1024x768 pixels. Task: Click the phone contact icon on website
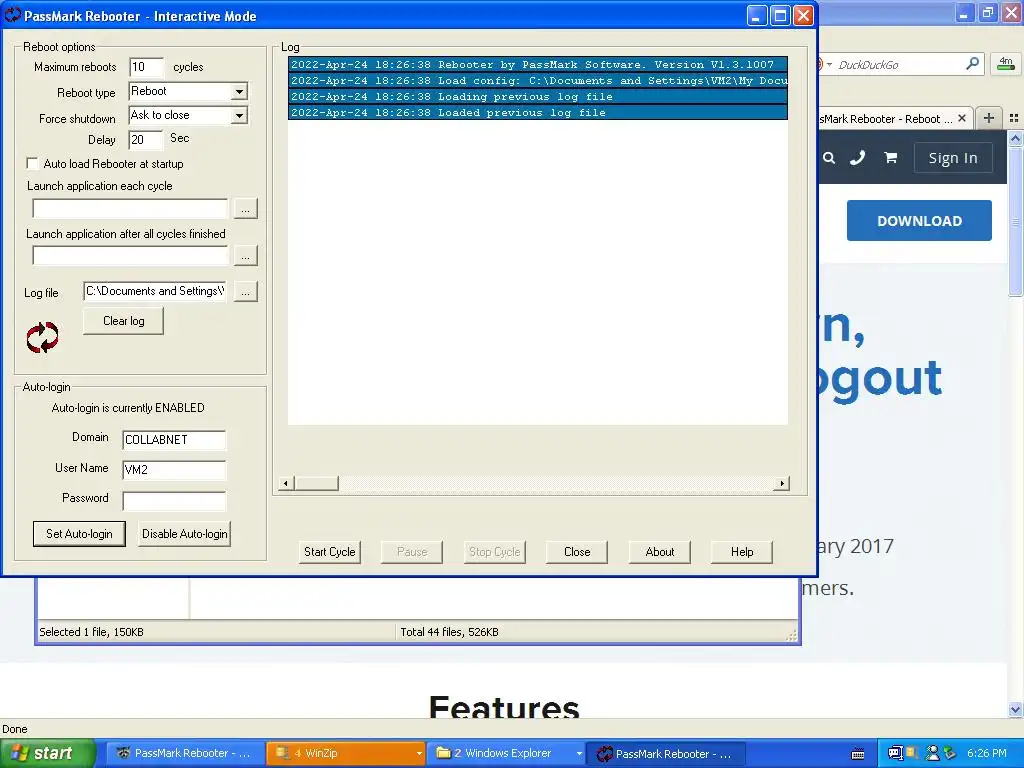point(857,157)
